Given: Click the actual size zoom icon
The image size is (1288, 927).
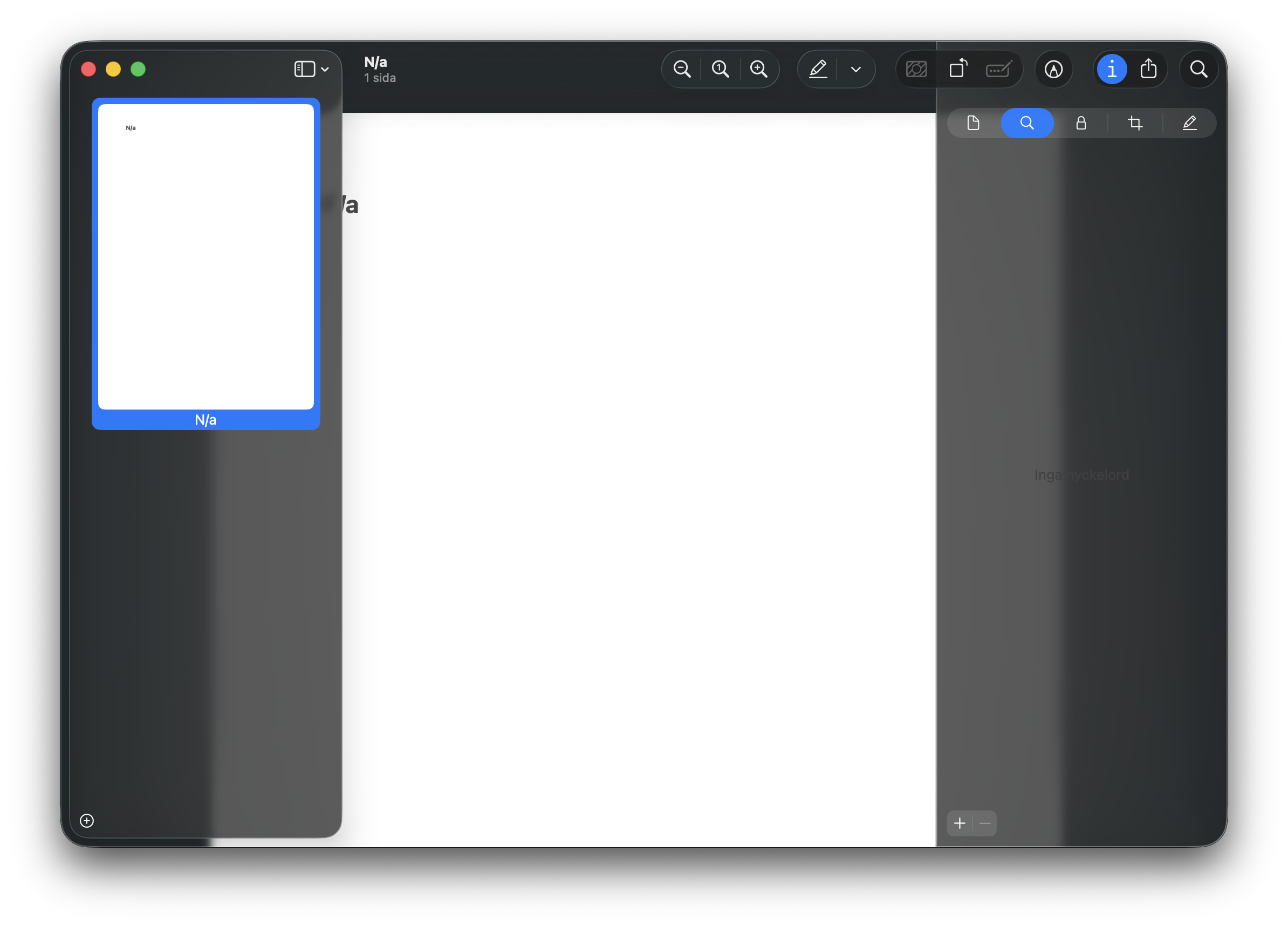Looking at the screenshot, I should pyautogui.click(x=720, y=69).
